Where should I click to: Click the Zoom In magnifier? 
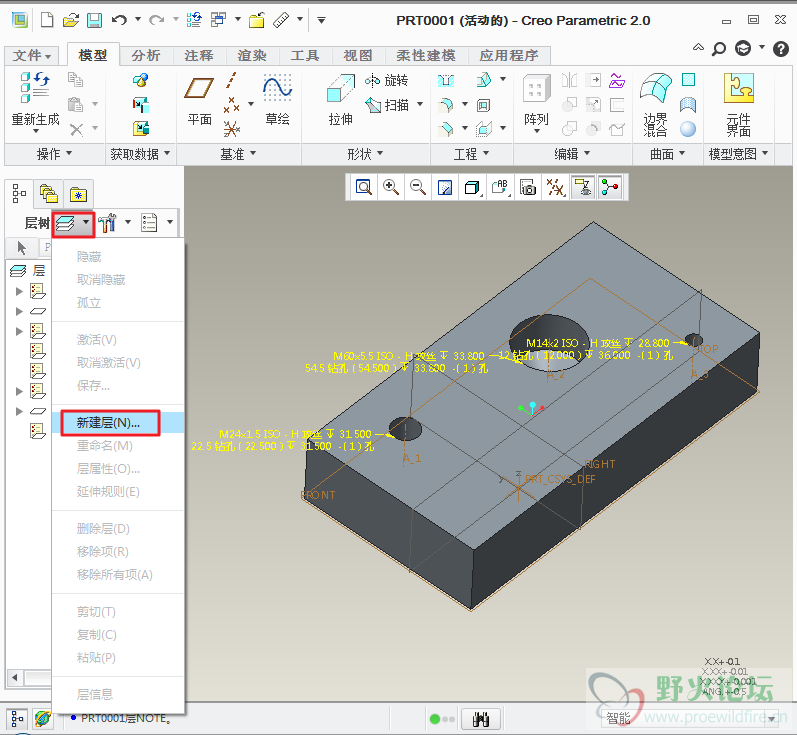click(x=391, y=187)
